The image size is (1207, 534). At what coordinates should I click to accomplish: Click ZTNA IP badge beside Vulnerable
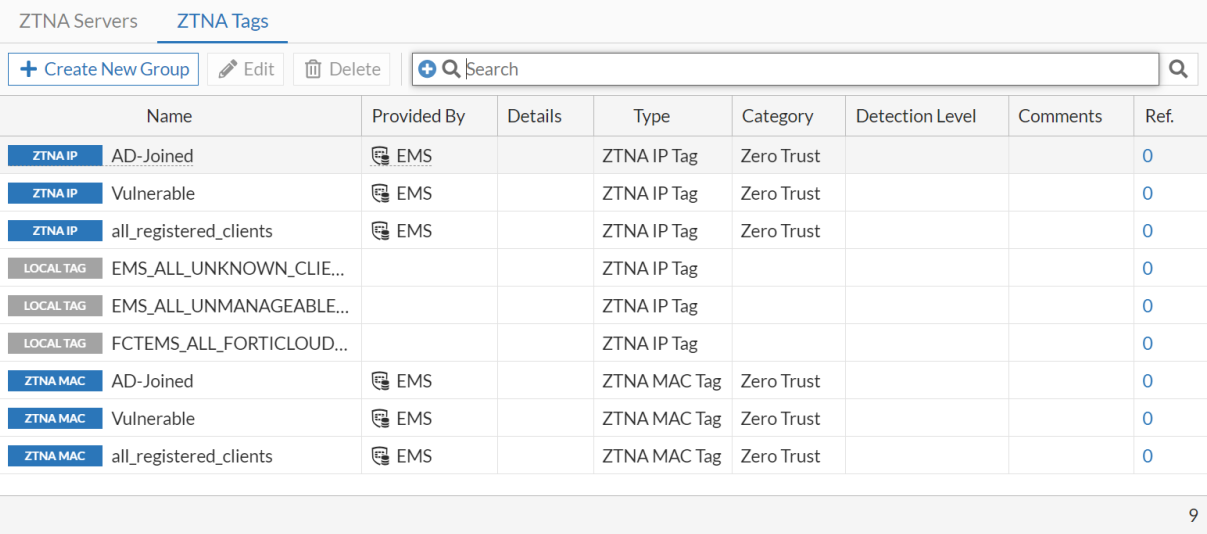[55, 194]
